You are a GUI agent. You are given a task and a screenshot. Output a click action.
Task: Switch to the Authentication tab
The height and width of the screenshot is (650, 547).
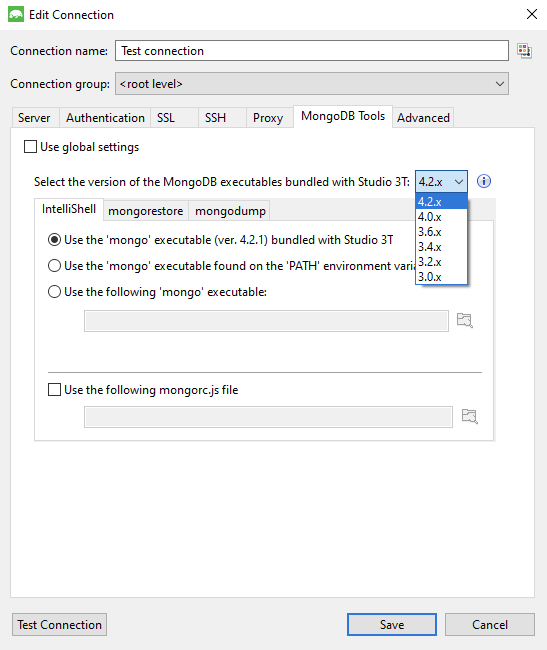[105, 118]
